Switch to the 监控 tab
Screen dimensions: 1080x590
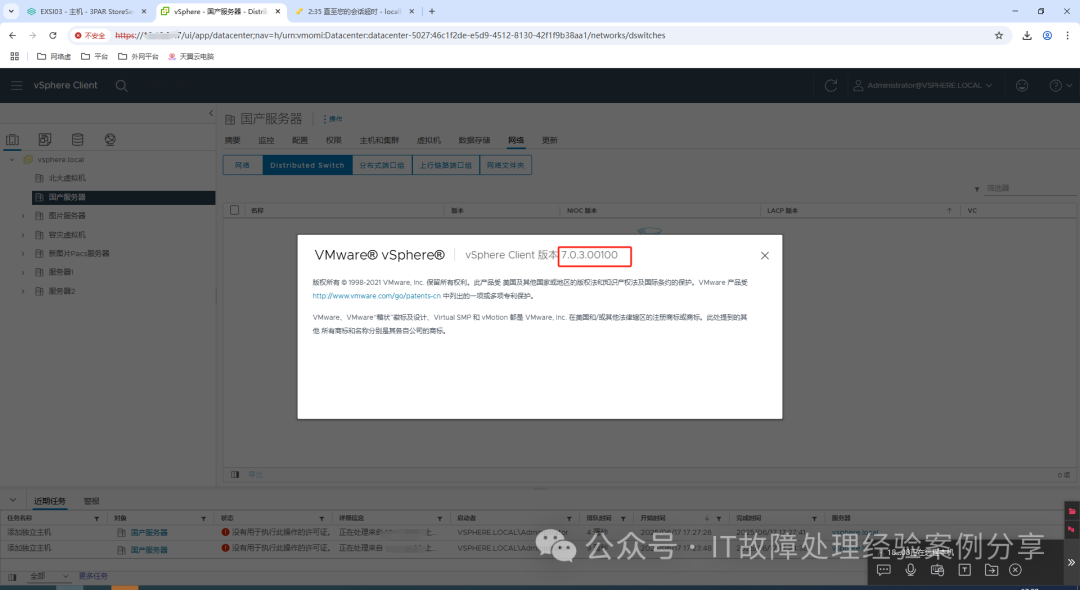(x=266, y=140)
